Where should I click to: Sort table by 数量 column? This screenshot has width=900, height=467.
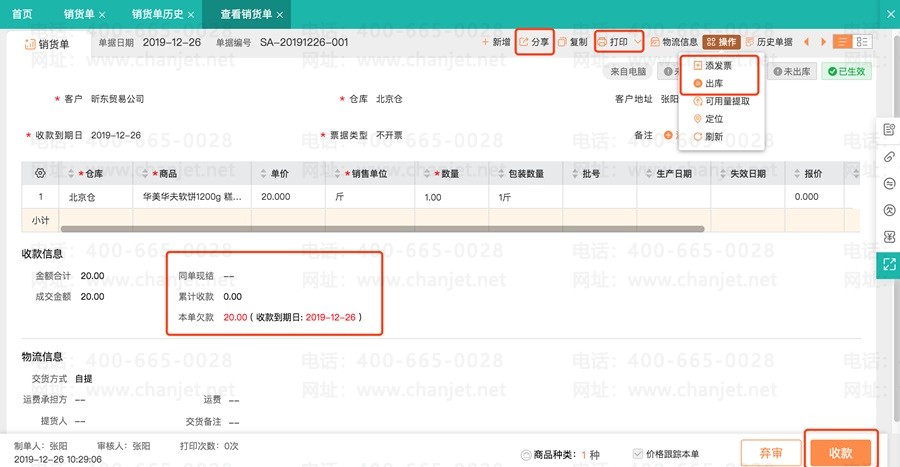(426, 173)
